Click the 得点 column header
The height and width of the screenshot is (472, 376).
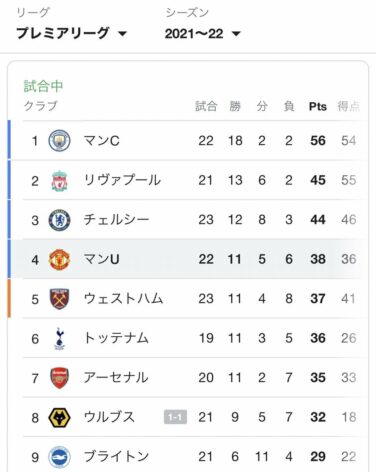(x=348, y=106)
